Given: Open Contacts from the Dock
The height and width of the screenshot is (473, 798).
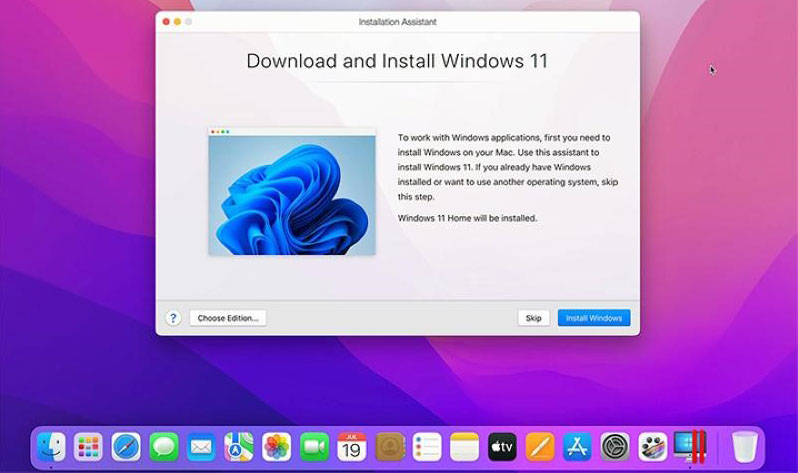Looking at the screenshot, I should coord(389,447).
